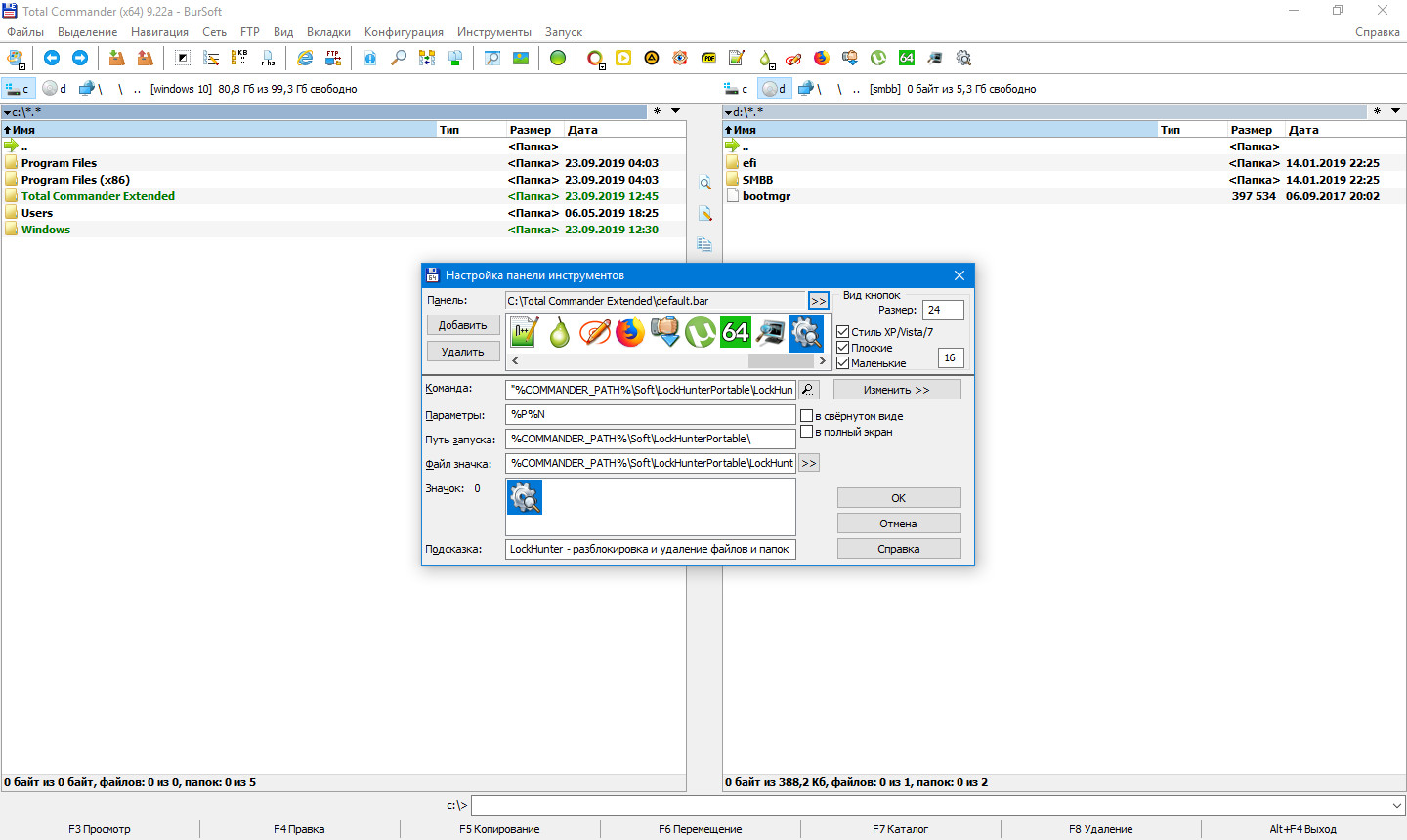The width and height of the screenshot is (1407, 840).
Task: Select the Firefox button in dialog icon strip
Action: click(630, 333)
